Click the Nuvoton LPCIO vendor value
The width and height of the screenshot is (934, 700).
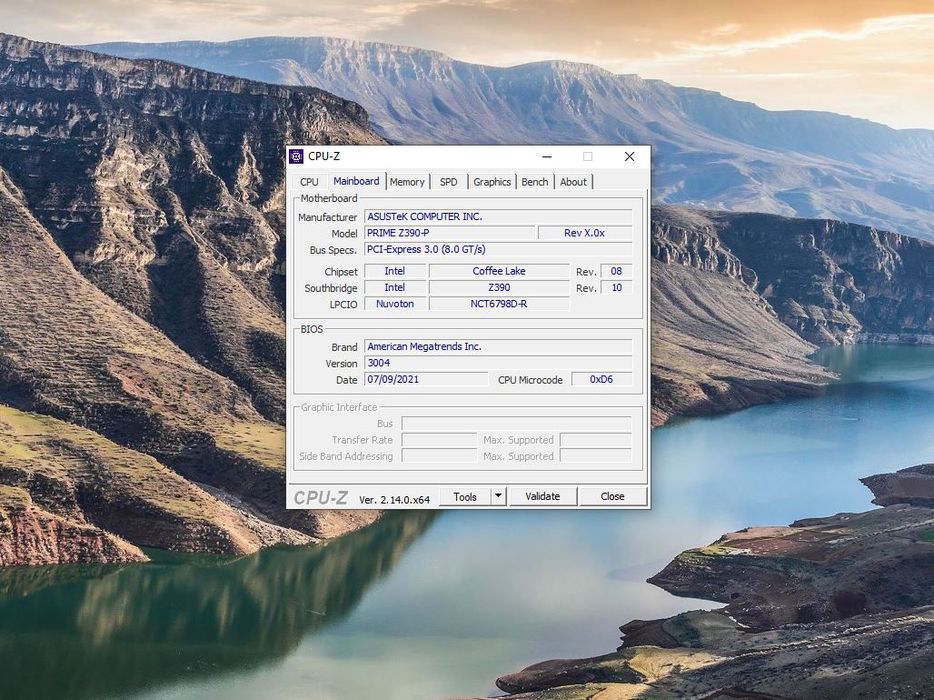[x=395, y=304]
